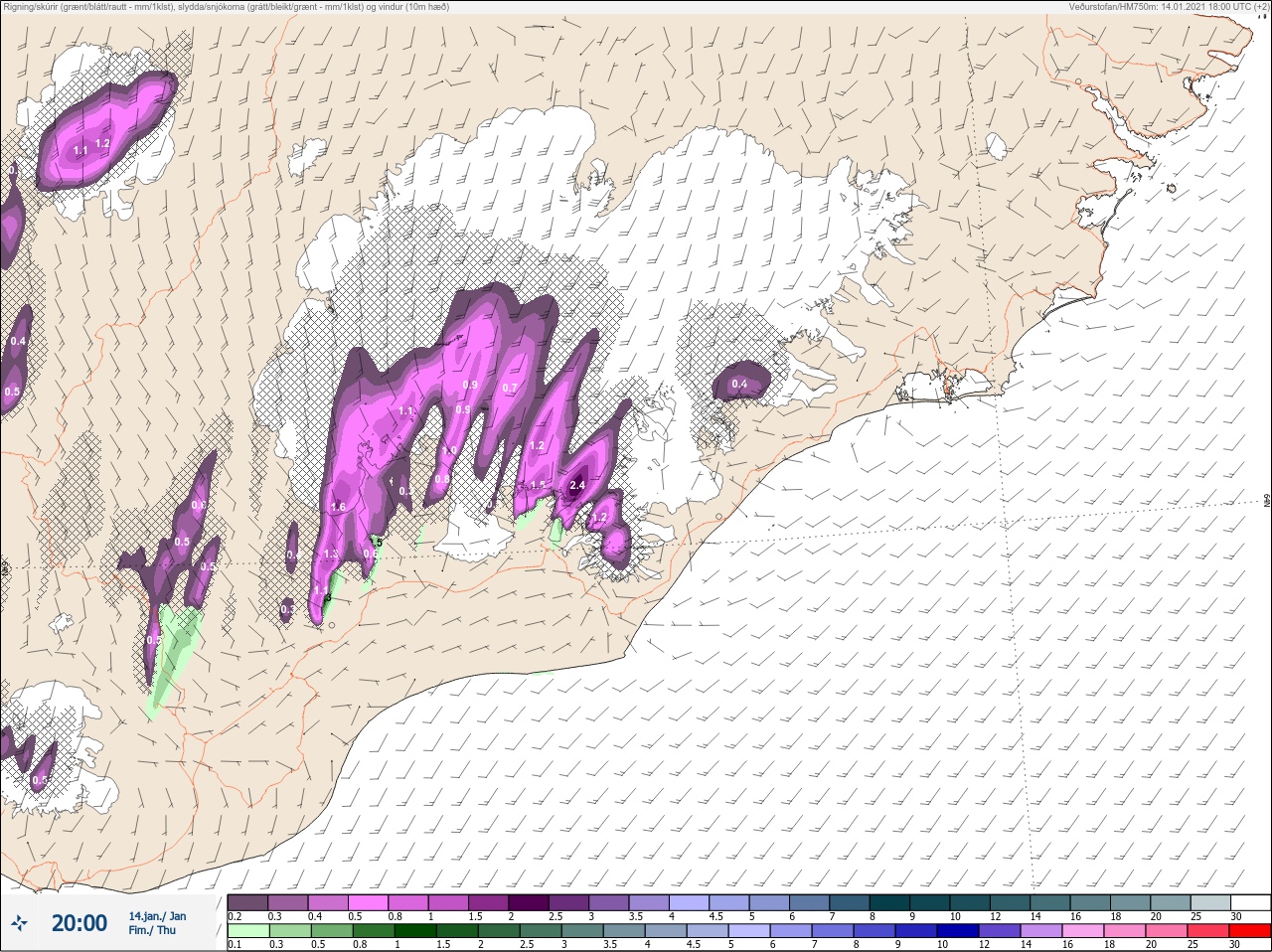Click the Veðurstofan logo icon beside 20:00
Image resolution: width=1272 pixels, height=952 pixels.
coord(19,923)
